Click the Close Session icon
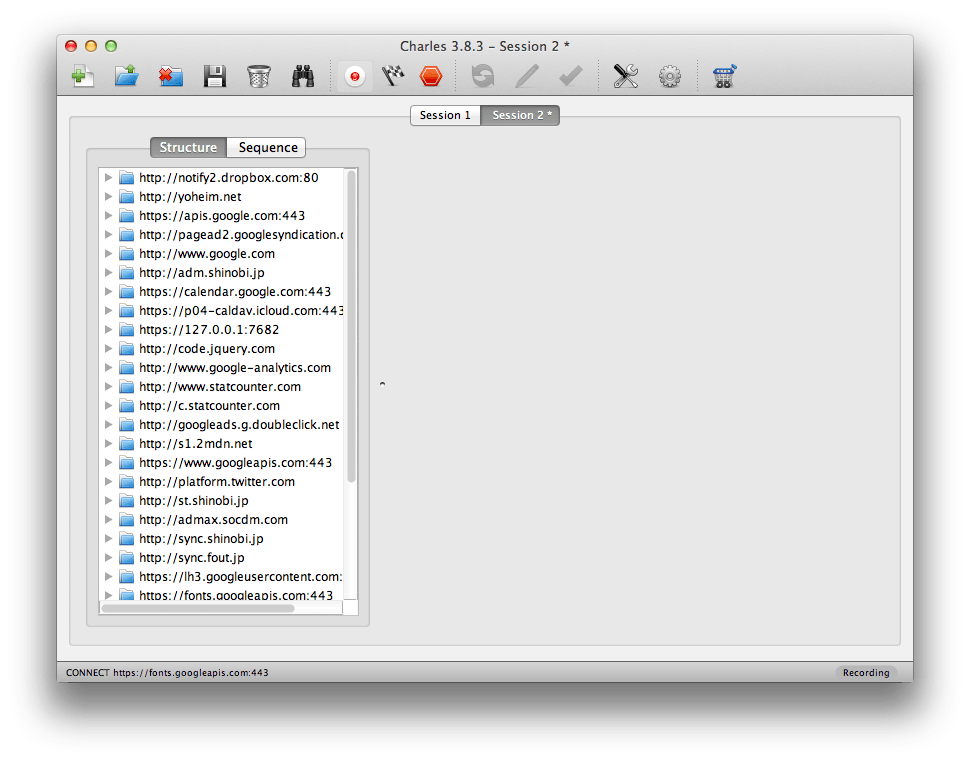970x761 pixels. [x=171, y=76]
